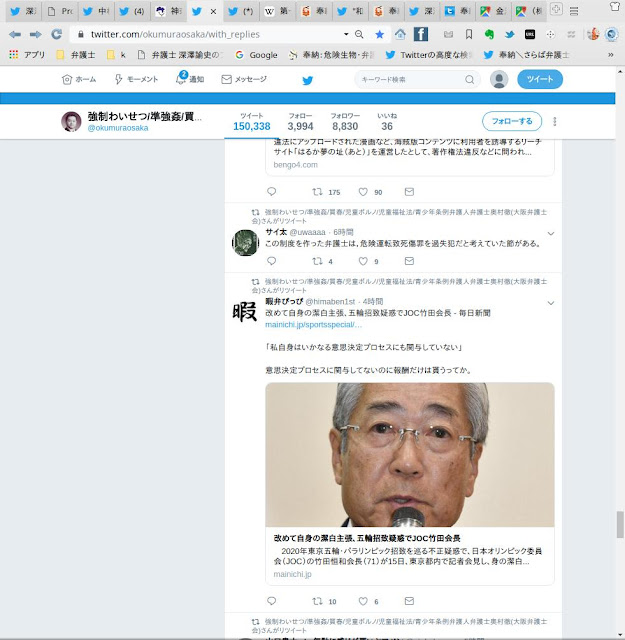
Task: Send サイ太 tweet via message icon
Action: pyautogui.click(x=409, y=261)
